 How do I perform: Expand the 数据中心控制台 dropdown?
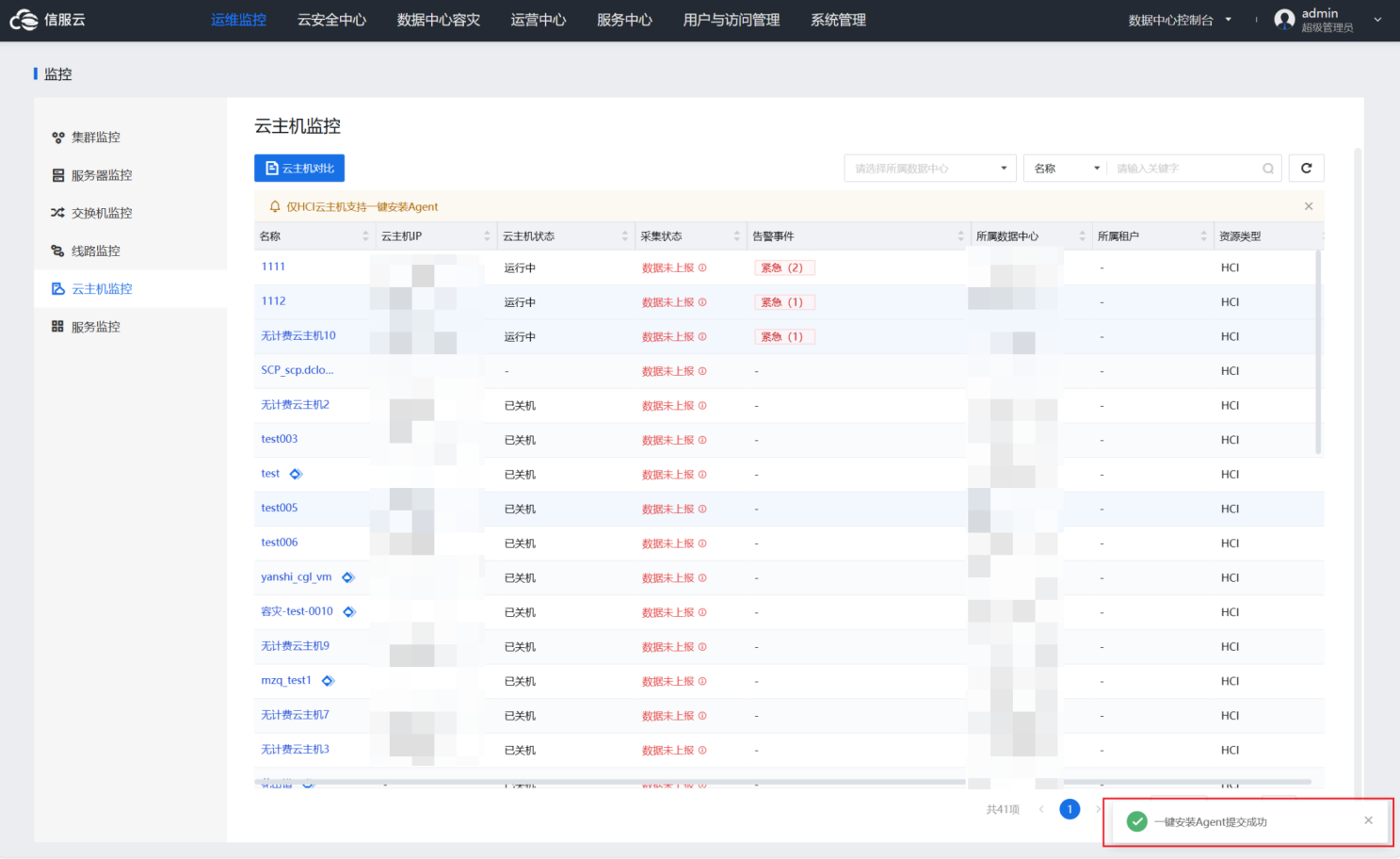pyautogui.click(x=1180, y=20)
